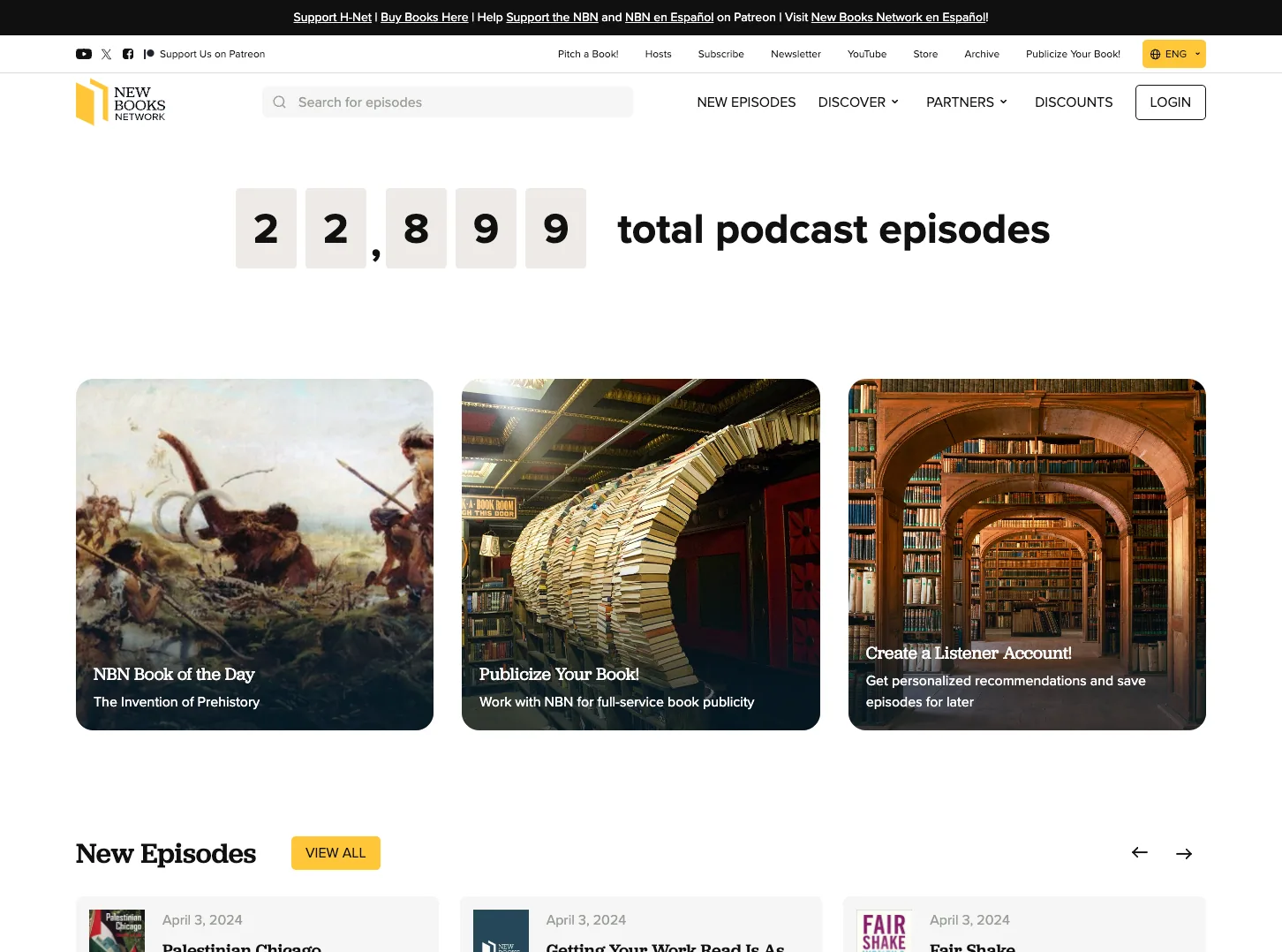This screenshot has width=1282, height=952.
Task: Click the Palestinian Chicago episode title
Action: point(242,947)
